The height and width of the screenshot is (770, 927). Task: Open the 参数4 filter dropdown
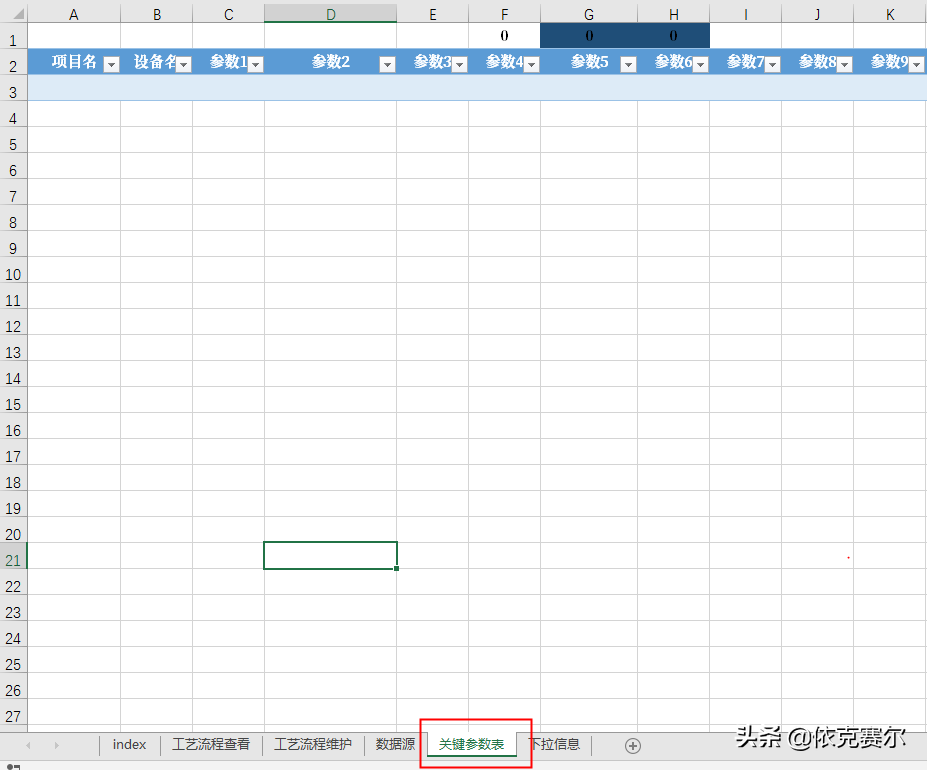coord(532,64)
